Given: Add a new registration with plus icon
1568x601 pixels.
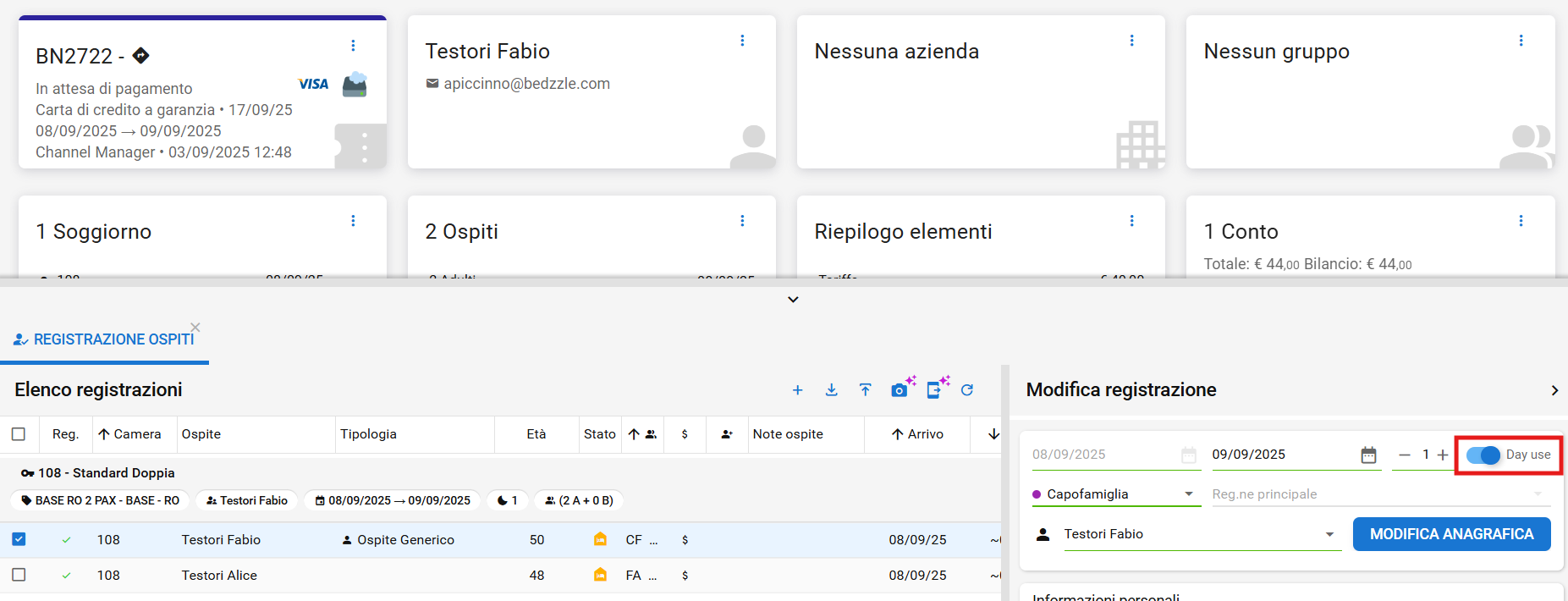Looking at the screenshot, I should pos(797,390).
